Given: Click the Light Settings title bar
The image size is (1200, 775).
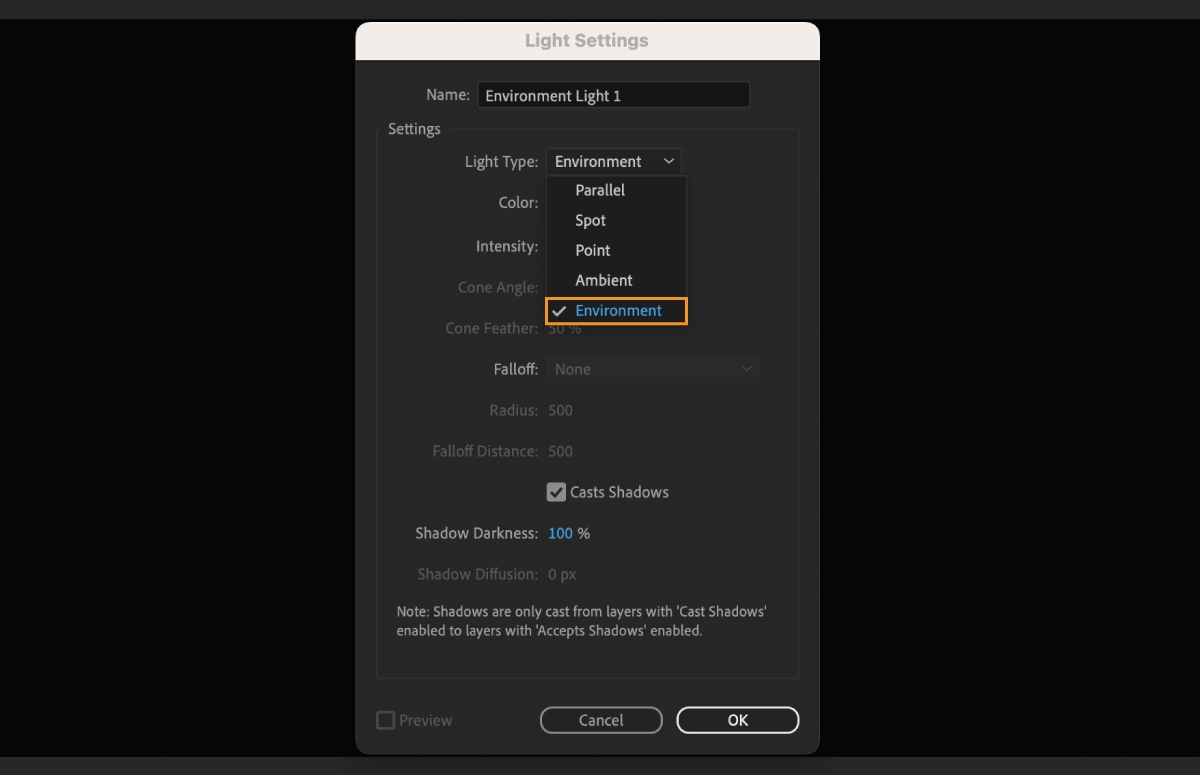Looking at the screenshot, I should point(587,40).
